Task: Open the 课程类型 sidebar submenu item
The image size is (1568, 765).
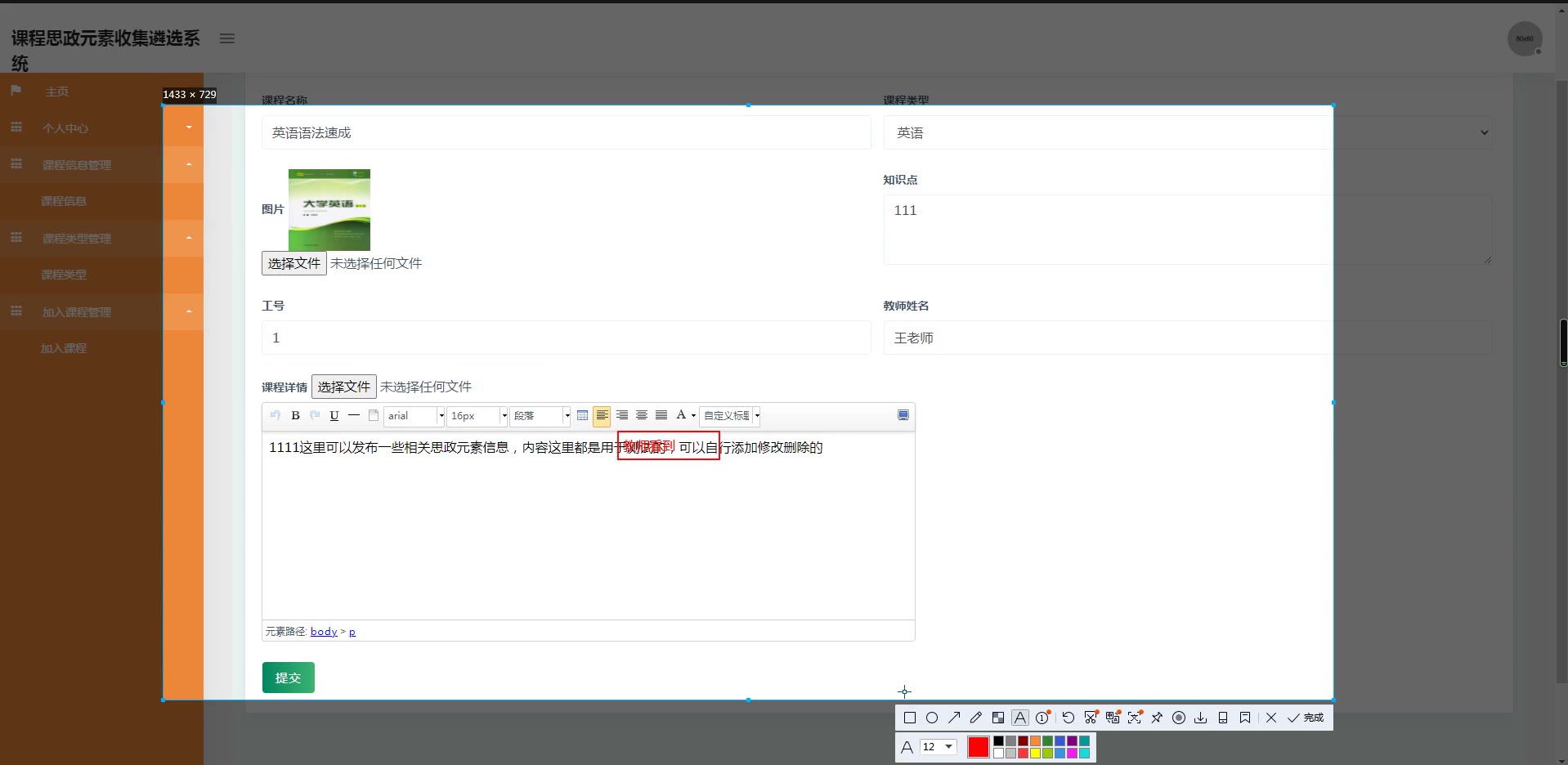Action: coord(64,275)
